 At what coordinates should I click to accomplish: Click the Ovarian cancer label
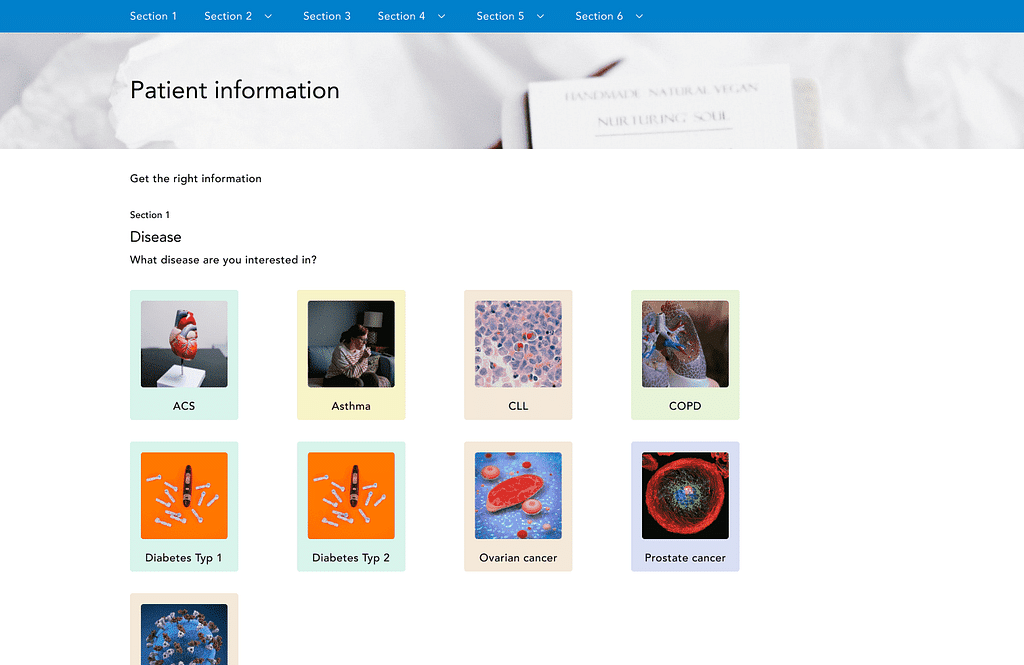click(518, 558)
